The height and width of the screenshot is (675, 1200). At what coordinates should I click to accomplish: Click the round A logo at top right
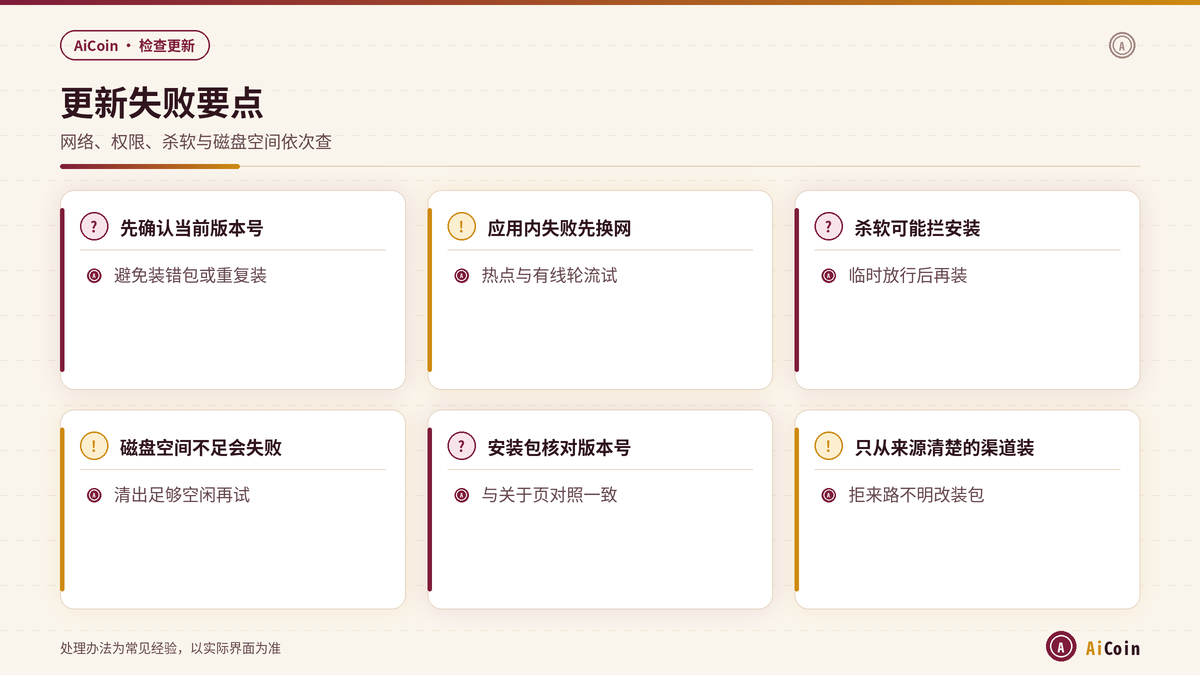[1122, 45]
